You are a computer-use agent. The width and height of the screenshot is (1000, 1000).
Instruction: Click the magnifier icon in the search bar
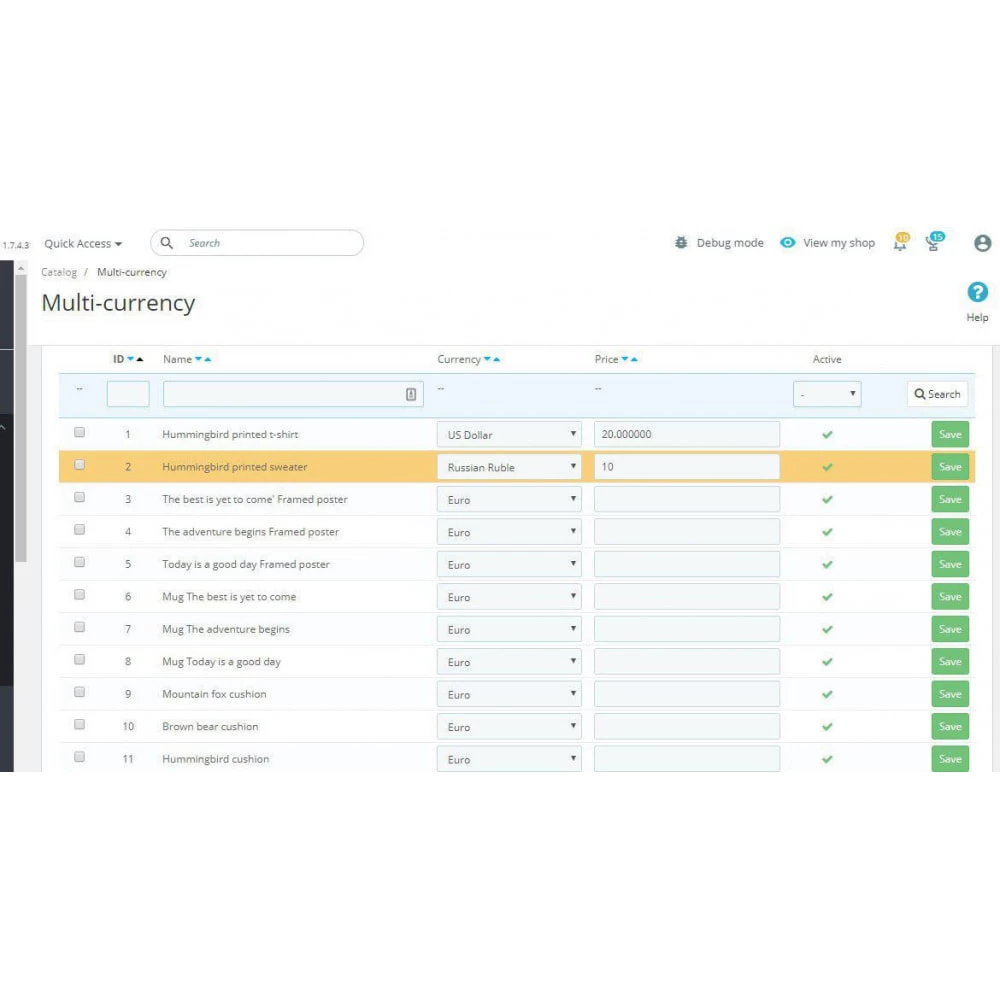pos(166,242)
